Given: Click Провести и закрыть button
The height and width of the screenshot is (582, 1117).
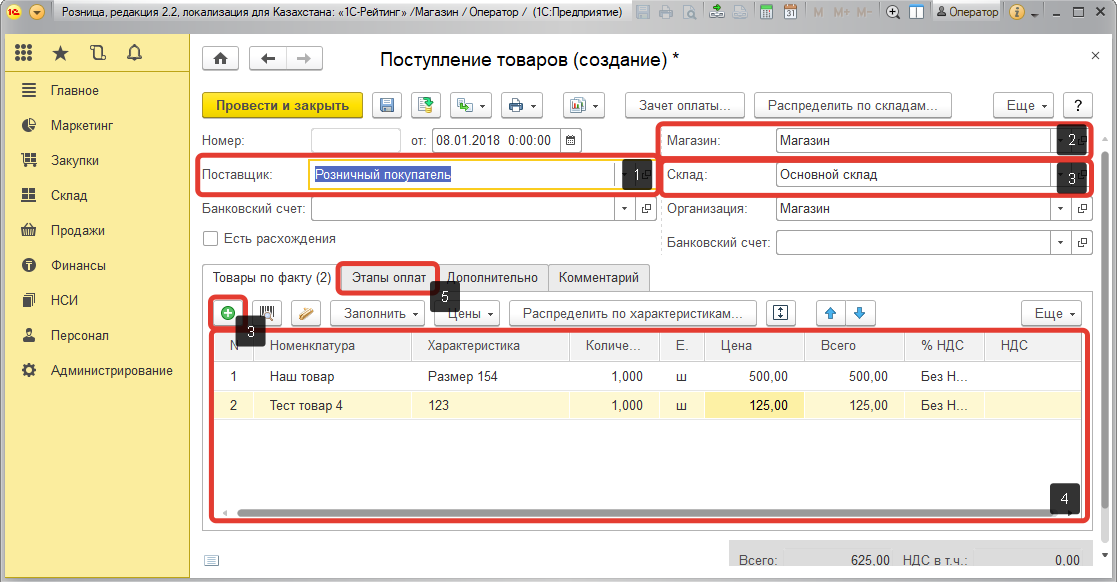Looking at the screenshot, I should point(282,105).
